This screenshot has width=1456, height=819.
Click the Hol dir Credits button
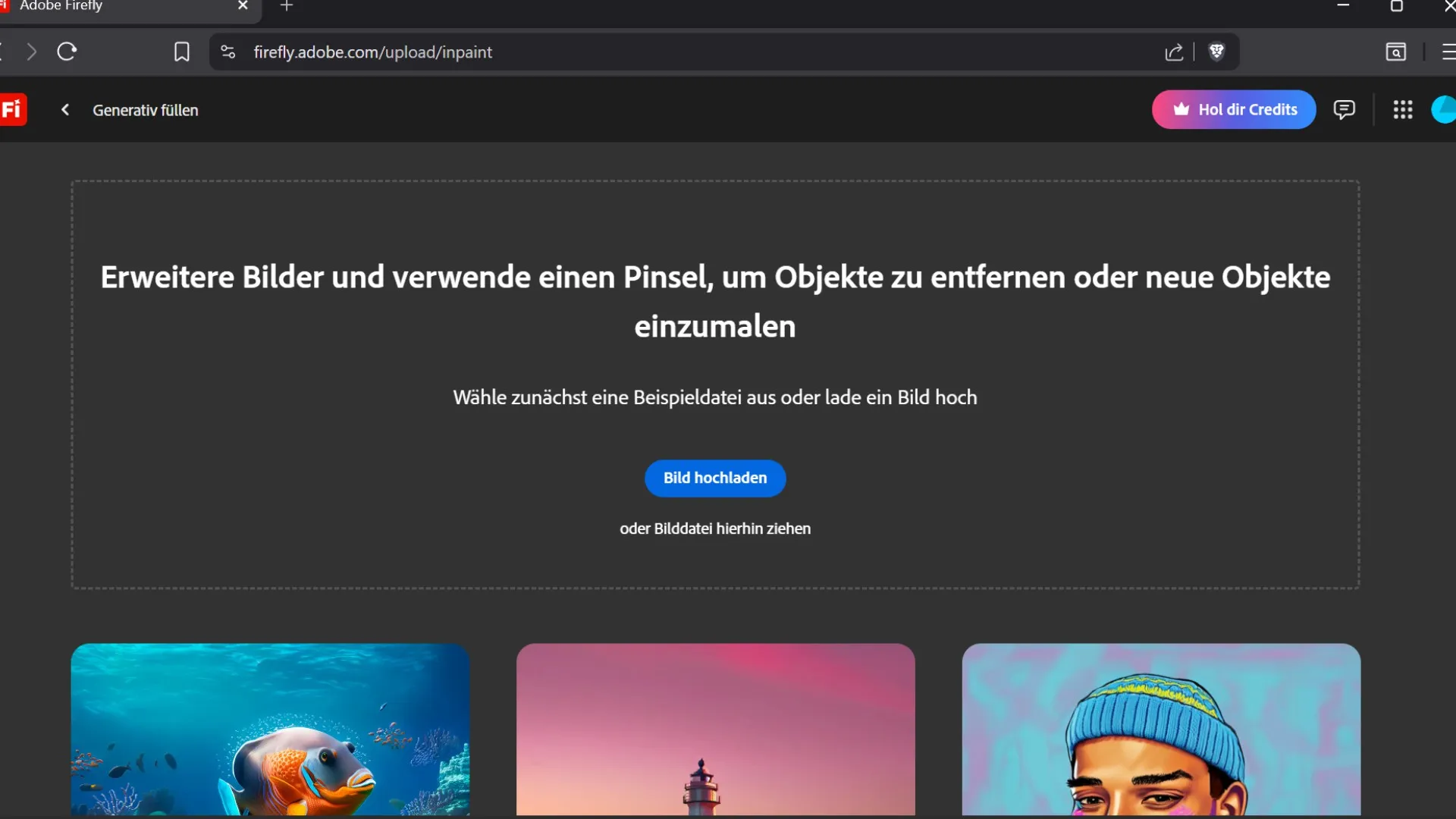1234,110
